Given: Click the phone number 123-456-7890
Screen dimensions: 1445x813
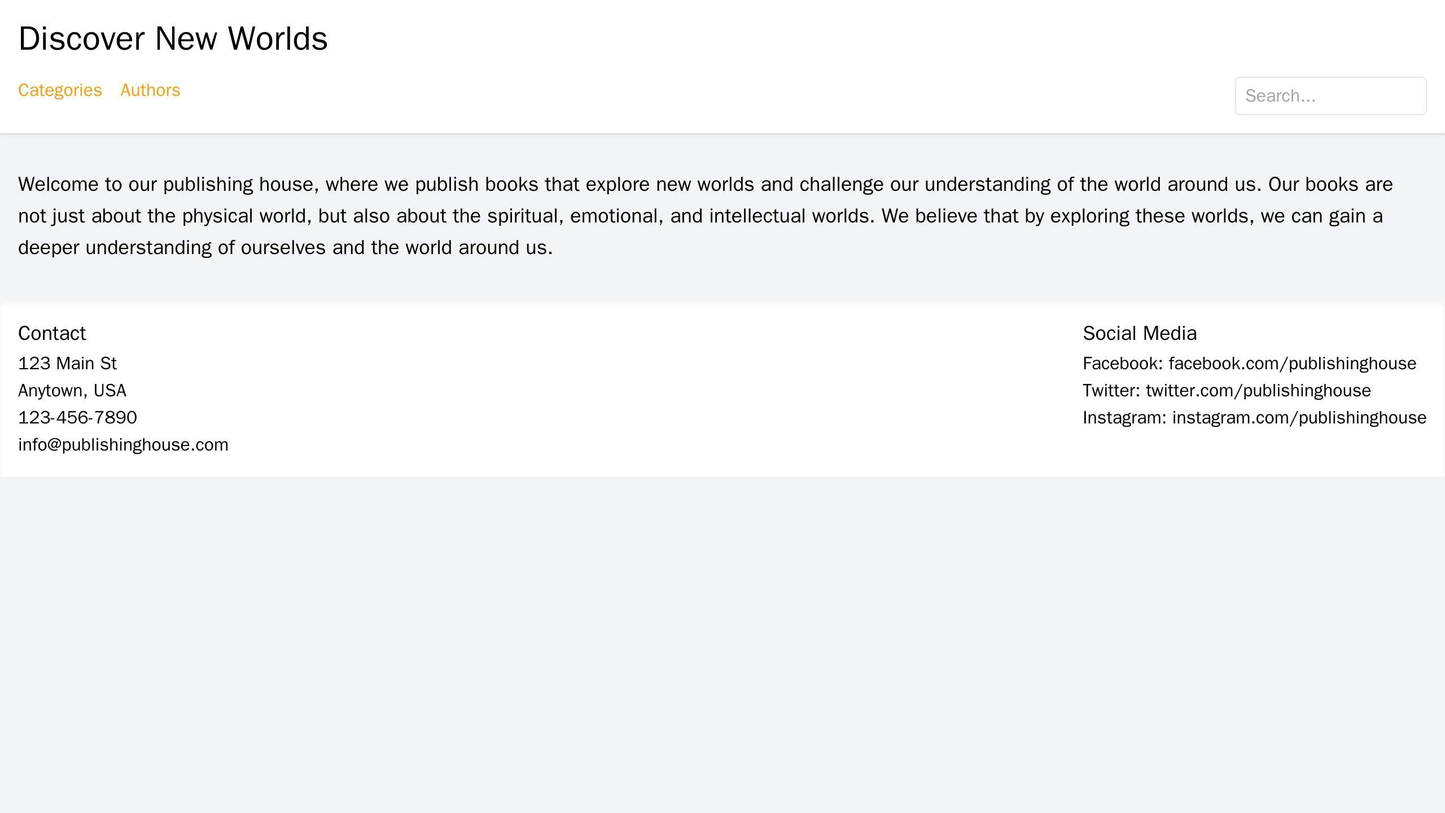Looking at the screenshot, I should coord(77,417).
